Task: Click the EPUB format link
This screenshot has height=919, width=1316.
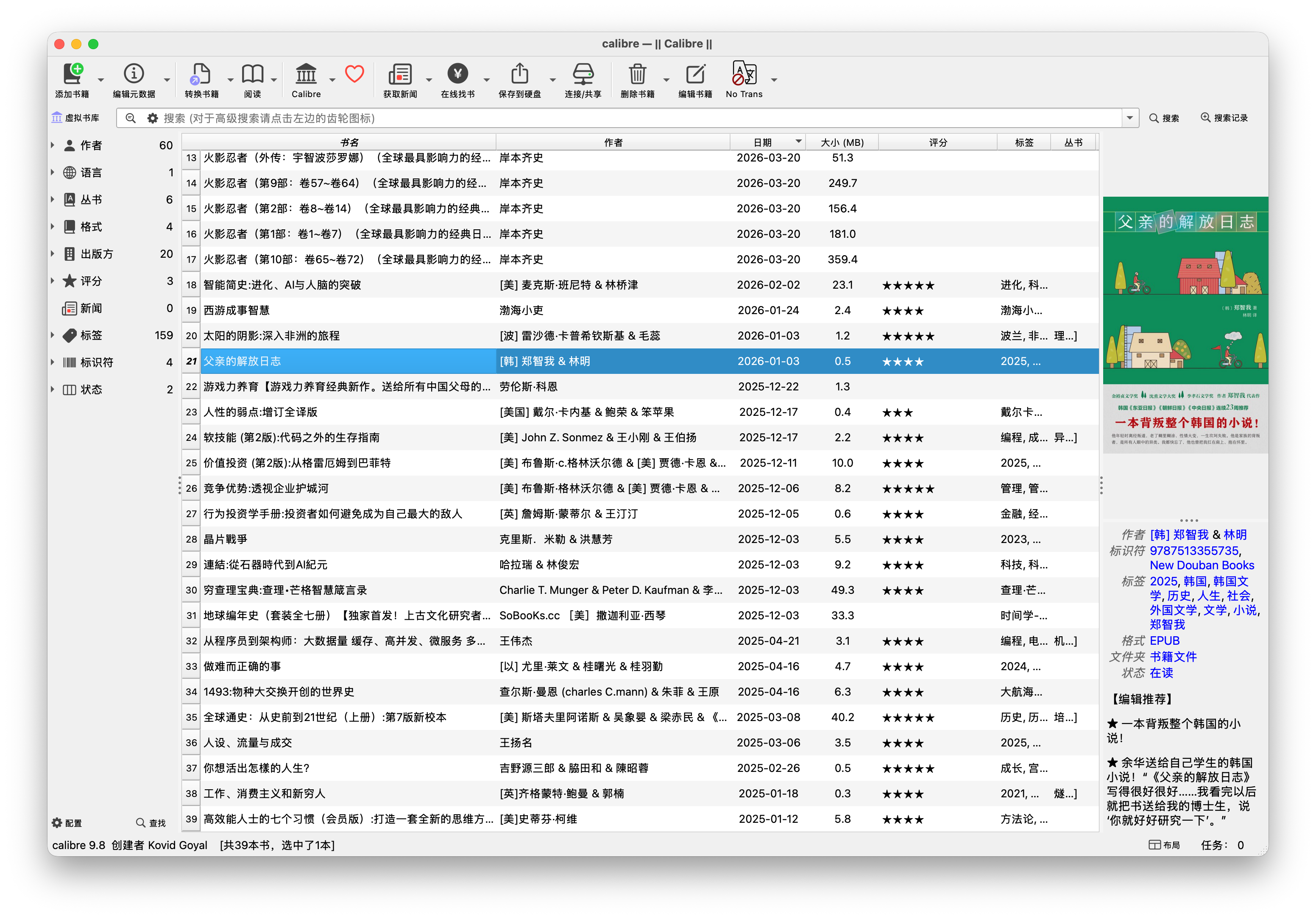Action: pyautogui.click(x=1165, y=641)
